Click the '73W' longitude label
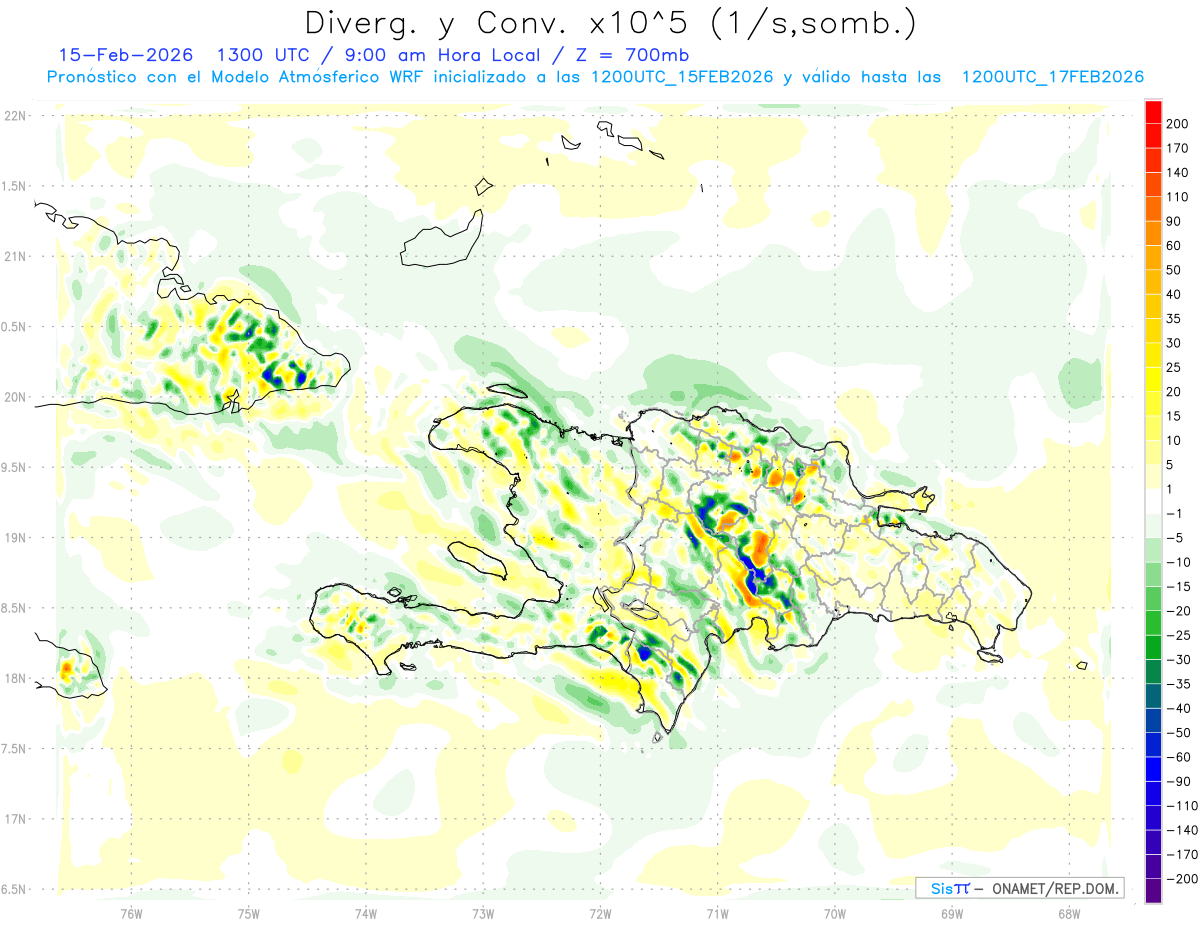1200x927 pixels. point(483,914)
